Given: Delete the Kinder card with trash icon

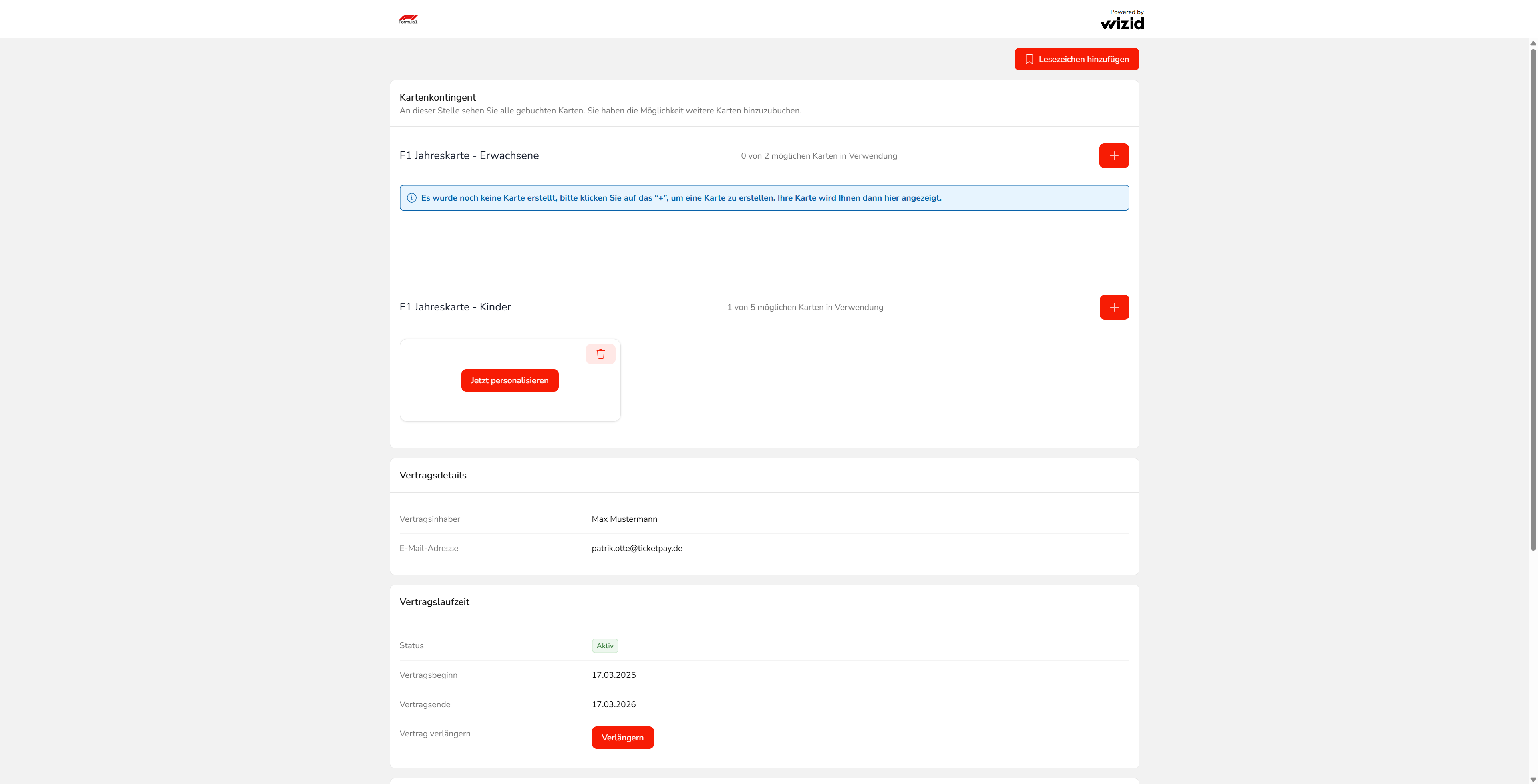Looking at the screenshot, I should click(600, 354).
